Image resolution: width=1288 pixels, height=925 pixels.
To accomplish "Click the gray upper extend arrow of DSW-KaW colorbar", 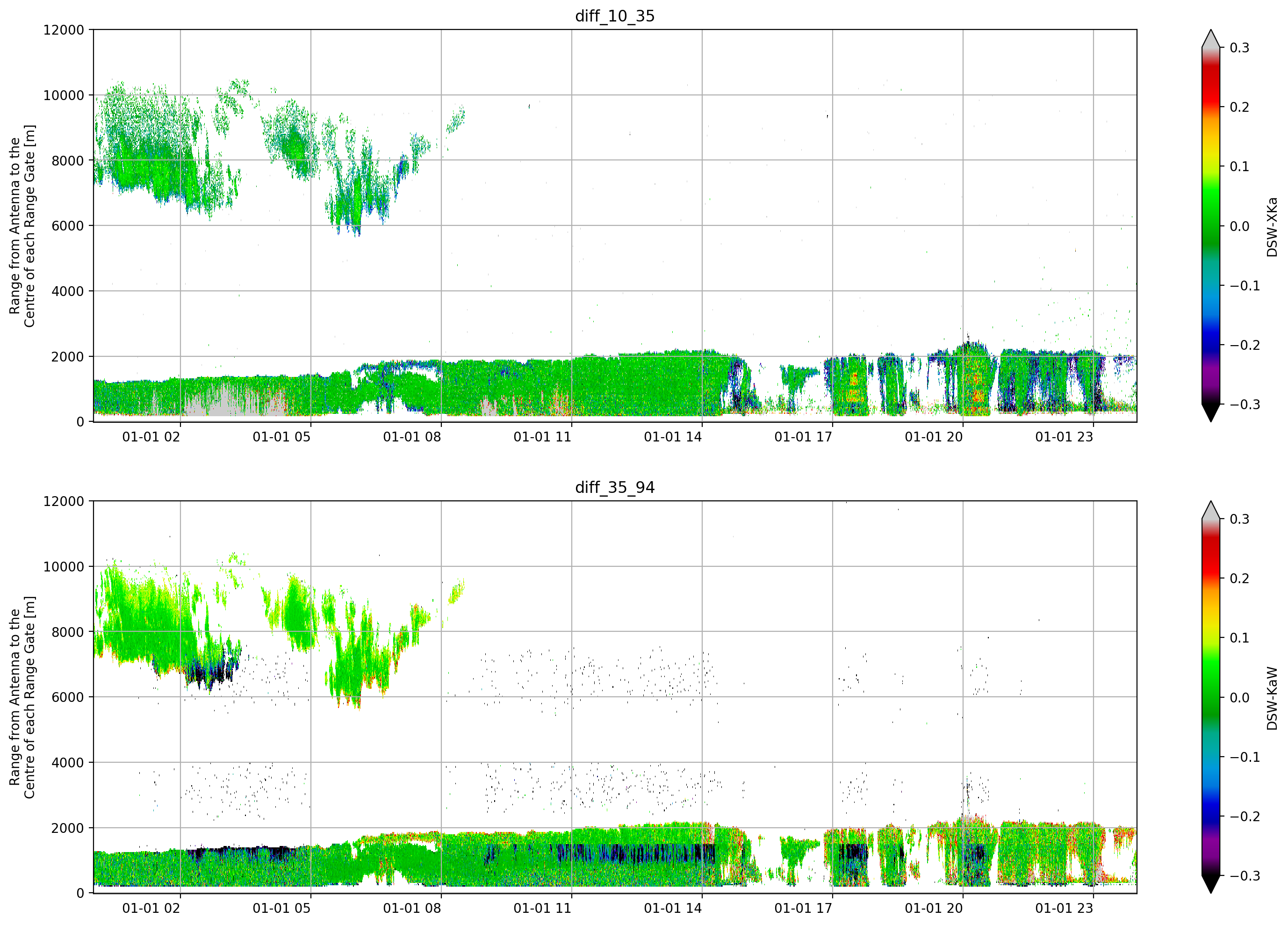I will tap(1211, 511).
